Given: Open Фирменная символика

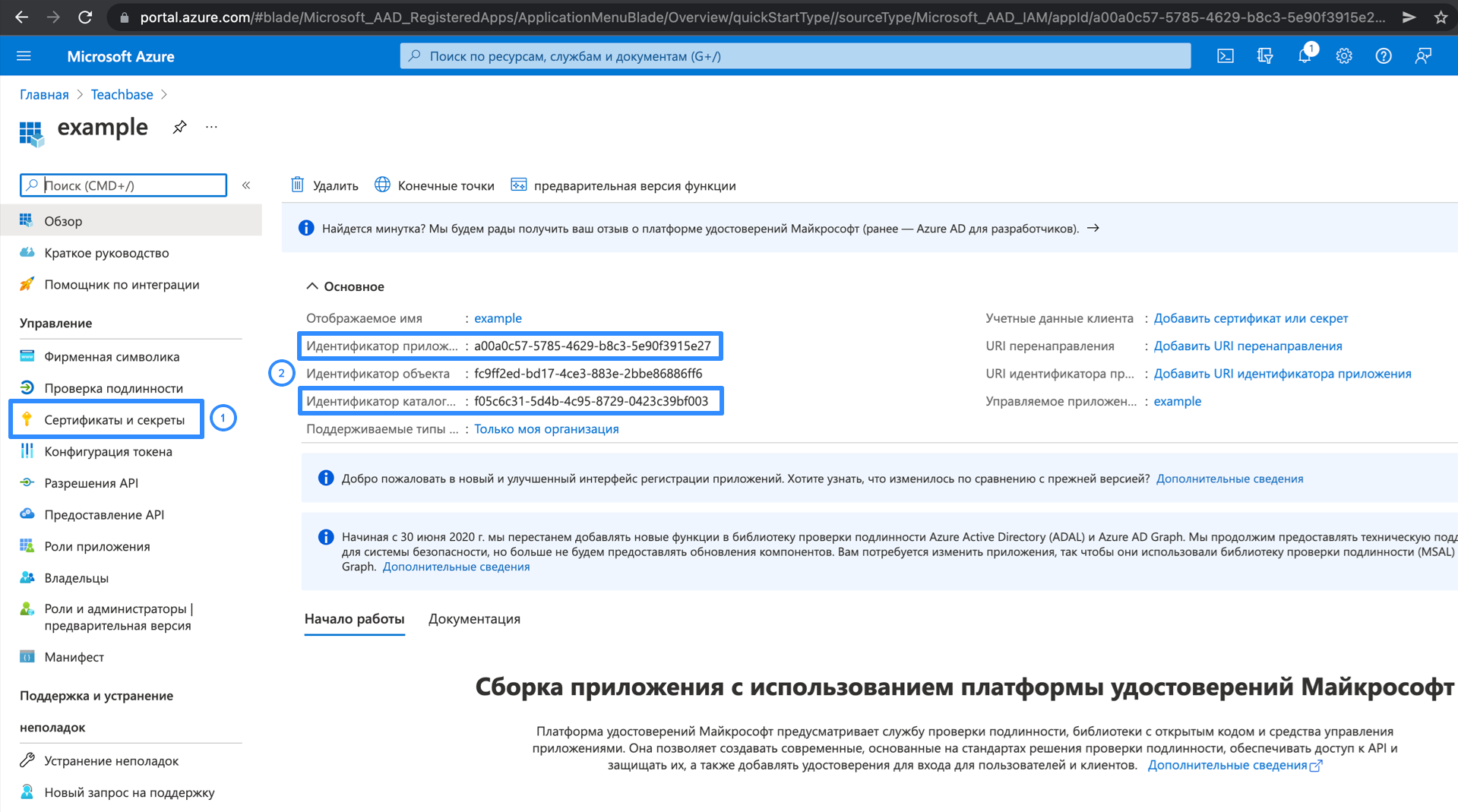Looking at the screenshot, I should (x=112, y=356).
